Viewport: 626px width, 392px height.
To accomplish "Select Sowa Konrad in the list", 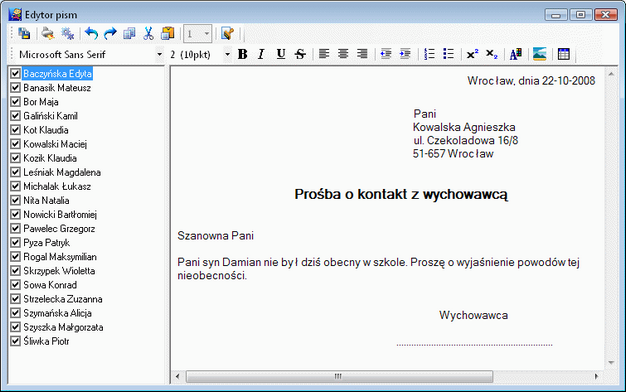I will (50, 285).
